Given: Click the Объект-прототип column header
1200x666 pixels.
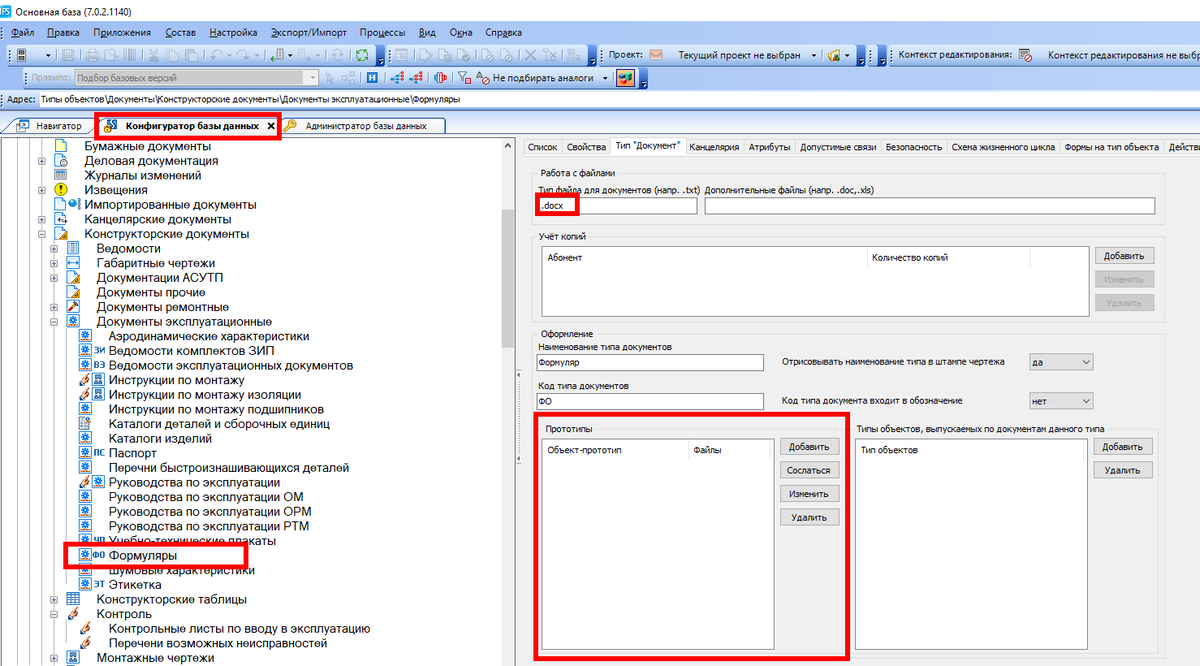Looking at the screenshot, I should (x=615, y=450).
